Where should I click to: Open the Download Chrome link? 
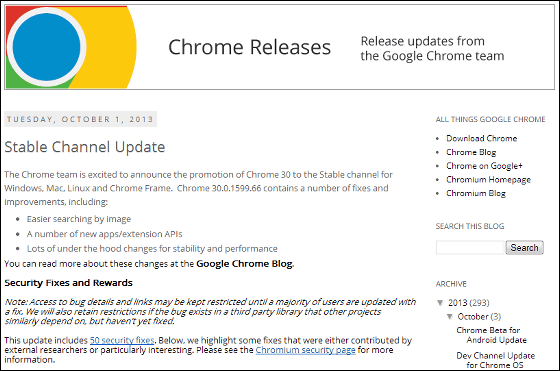pyautogui.click(x=481, y=138)
